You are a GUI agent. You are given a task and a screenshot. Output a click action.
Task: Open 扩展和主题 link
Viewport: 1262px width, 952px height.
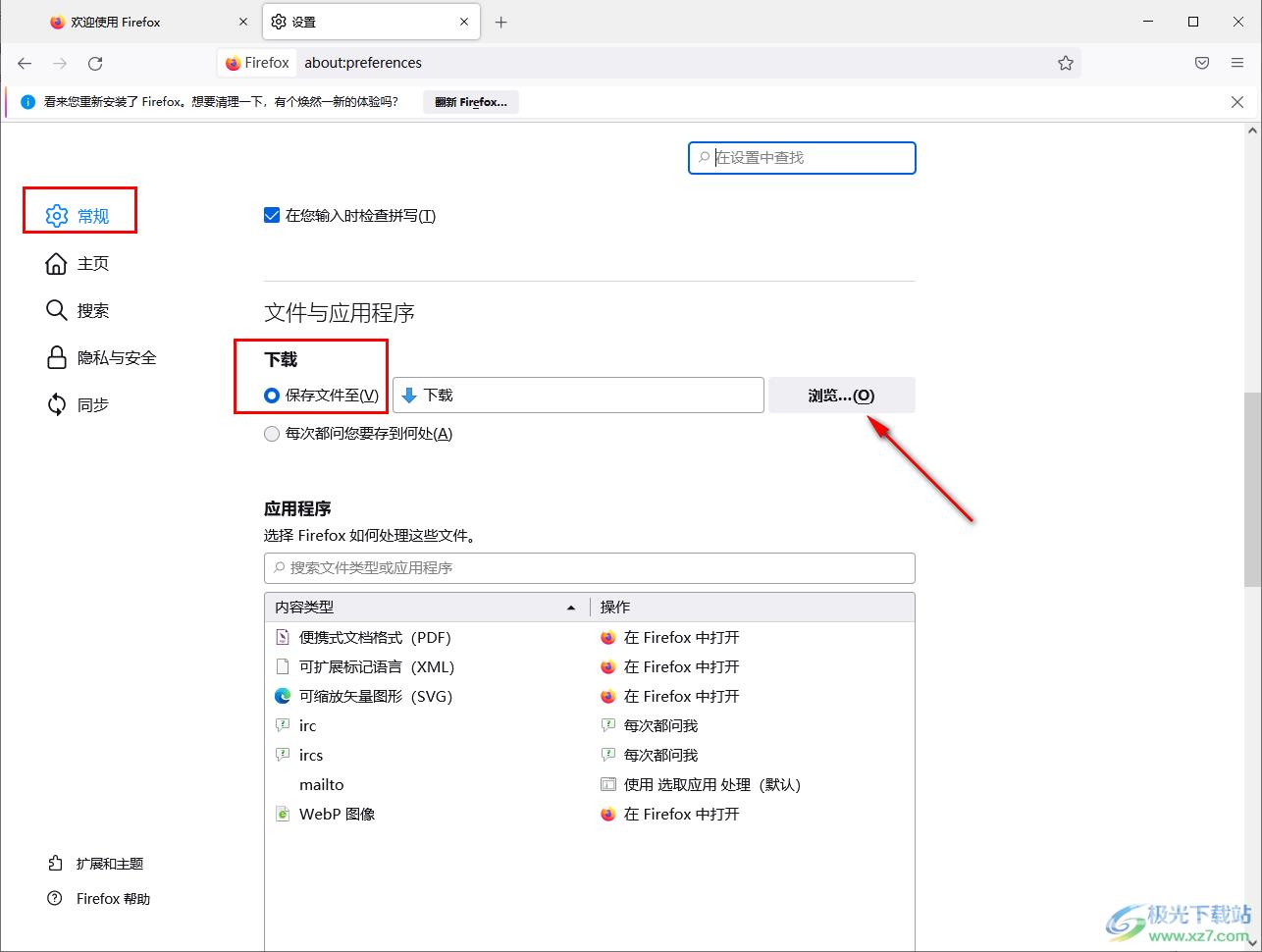[x=96, y=864]
